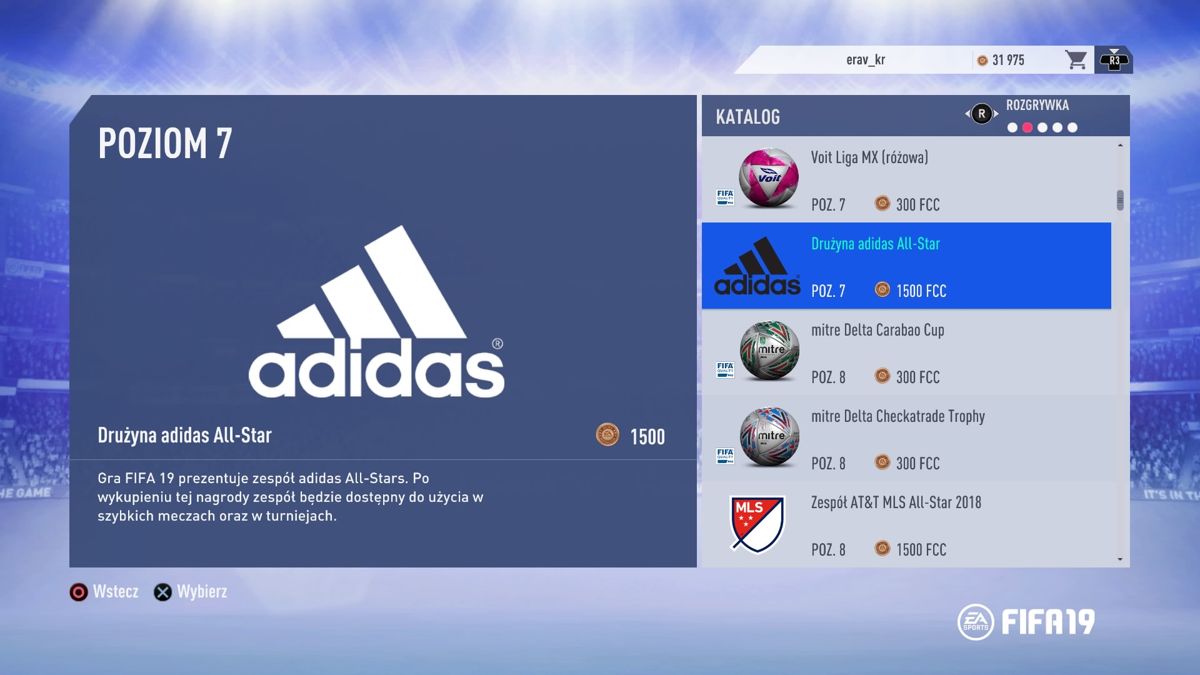Viewport: 1200px width, 675px height.
Task: Select the last category page dot
Action: pos(1072,128)
